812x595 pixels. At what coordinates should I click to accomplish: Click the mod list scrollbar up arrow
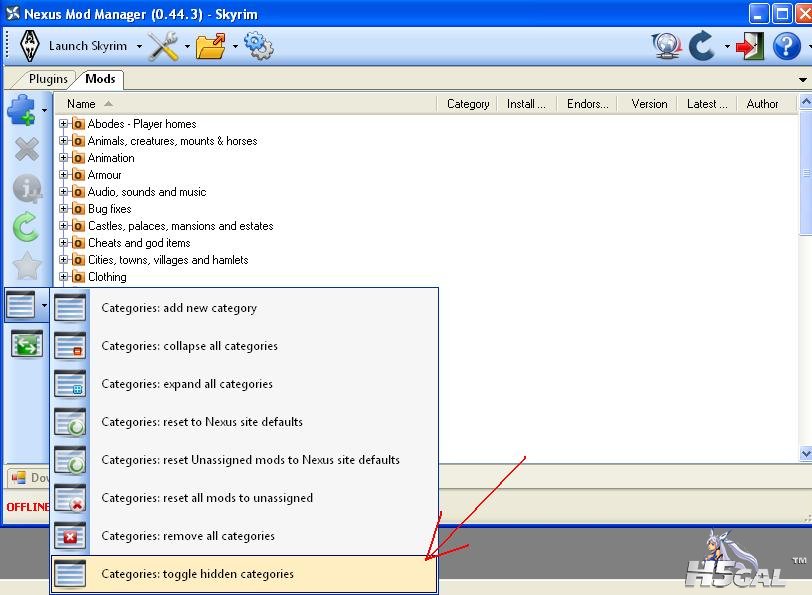click(x=806, y=102)
